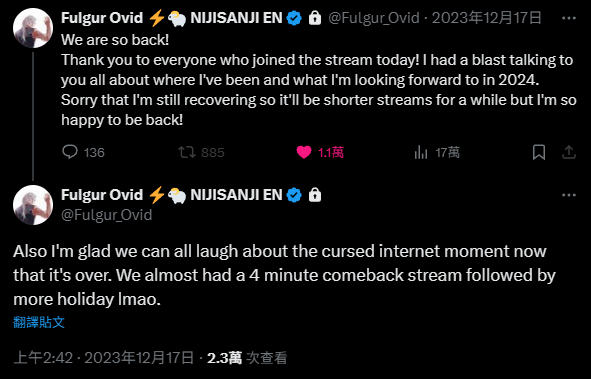Click the @Fulgur_Ovid handle in first tweet
Viewport: 591px width, 379px height.
(374, 18)
